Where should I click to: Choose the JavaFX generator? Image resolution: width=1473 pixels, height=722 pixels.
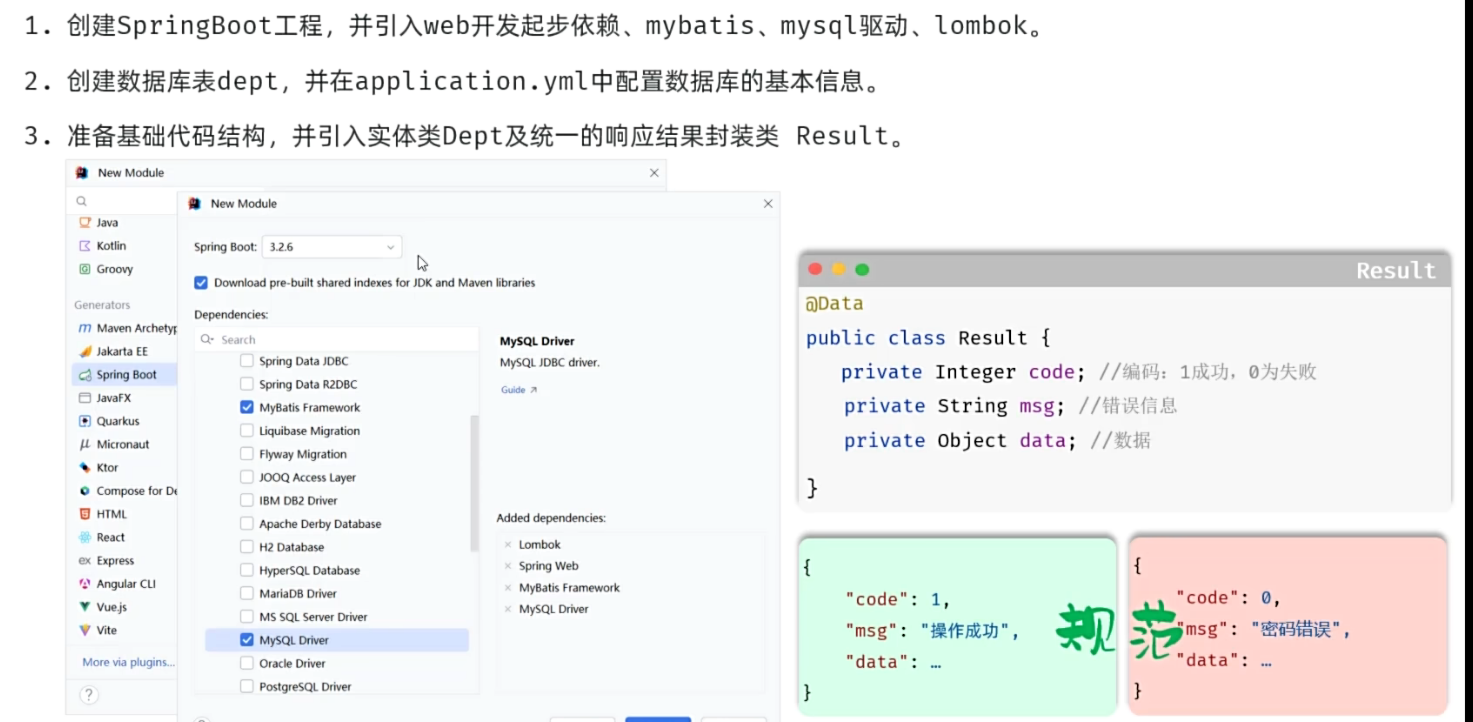[105, 398]
